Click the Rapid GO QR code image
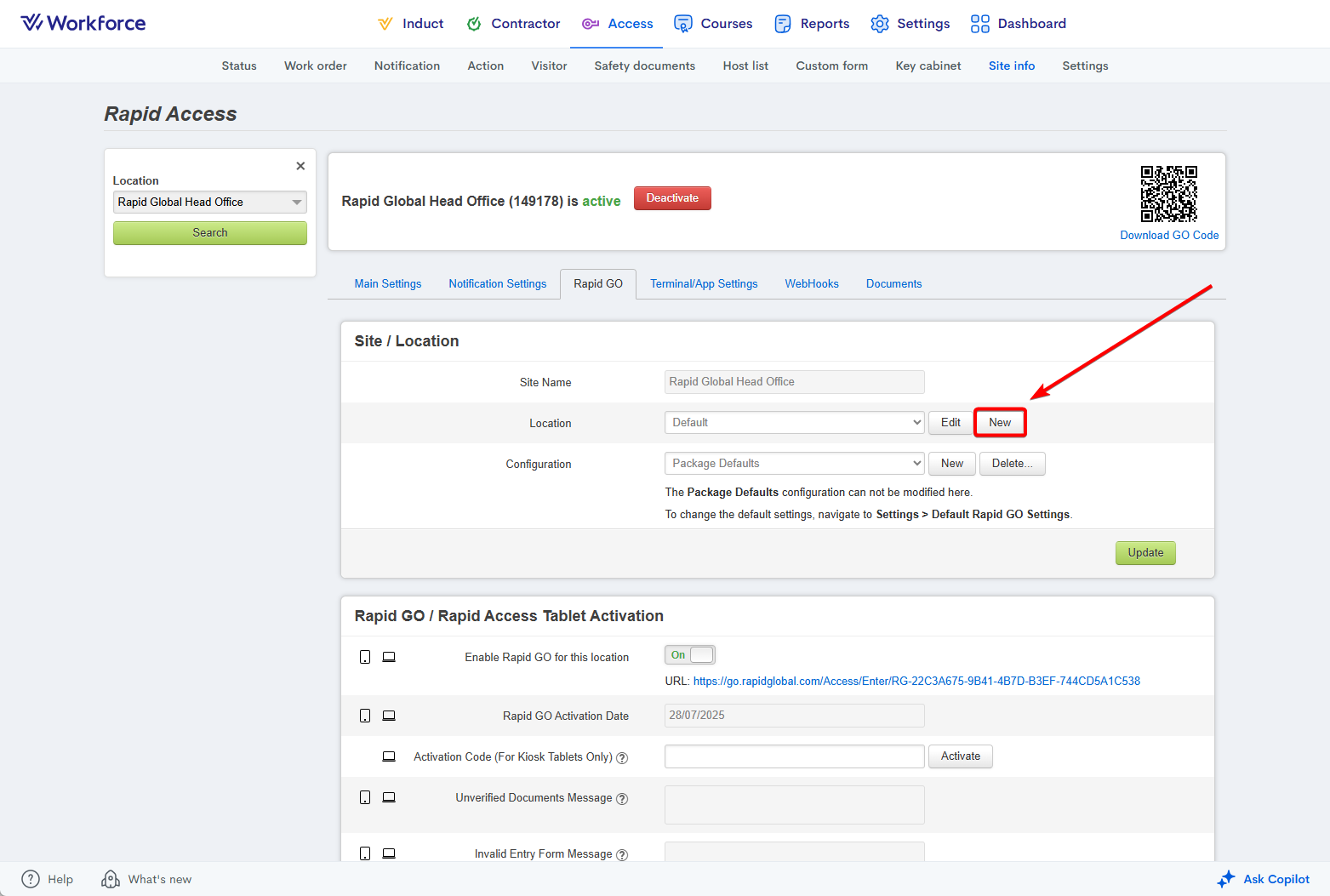This screenshot has height=896, width=1330. point(1168,194)
